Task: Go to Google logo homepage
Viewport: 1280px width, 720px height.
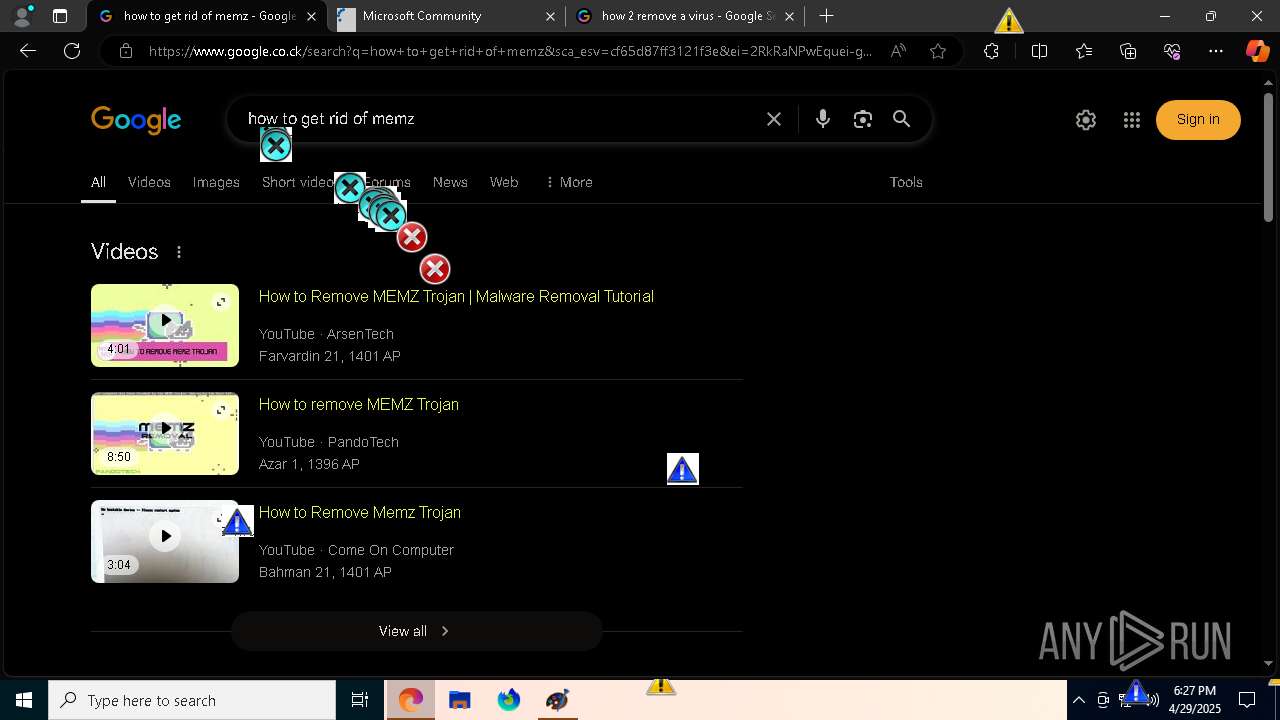Action: pyautogui.click(x=136, y=120)
